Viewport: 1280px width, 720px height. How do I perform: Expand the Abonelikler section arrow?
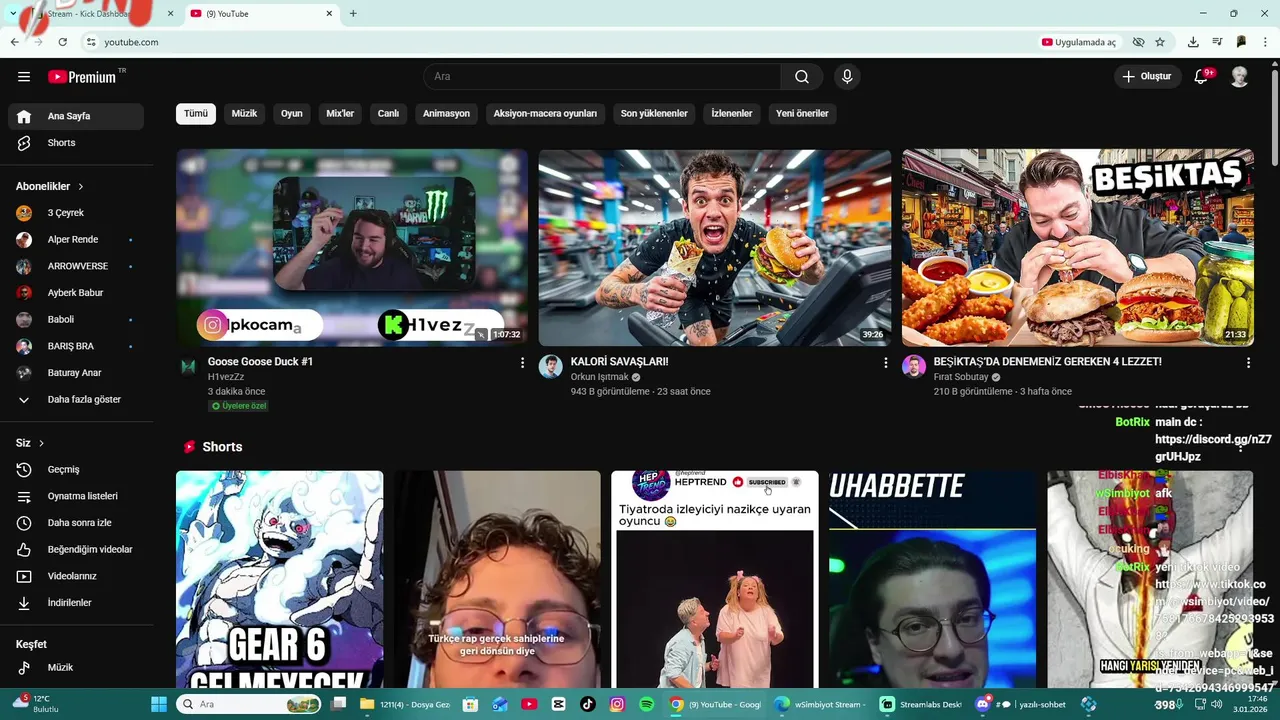81,187
